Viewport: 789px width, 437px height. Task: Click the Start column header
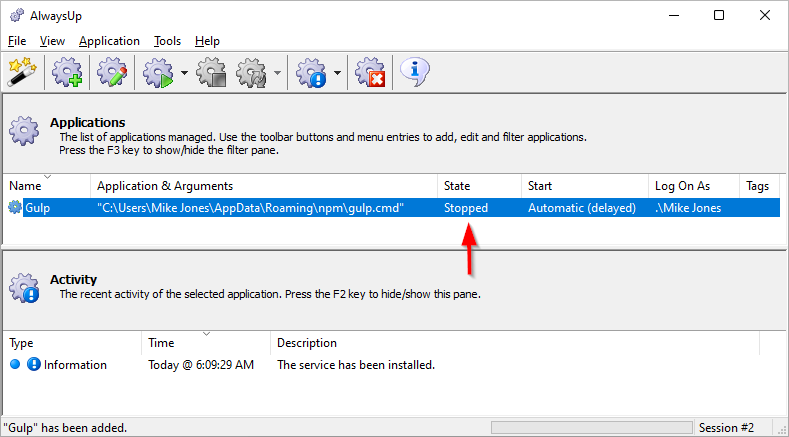[x=585, y=186]
